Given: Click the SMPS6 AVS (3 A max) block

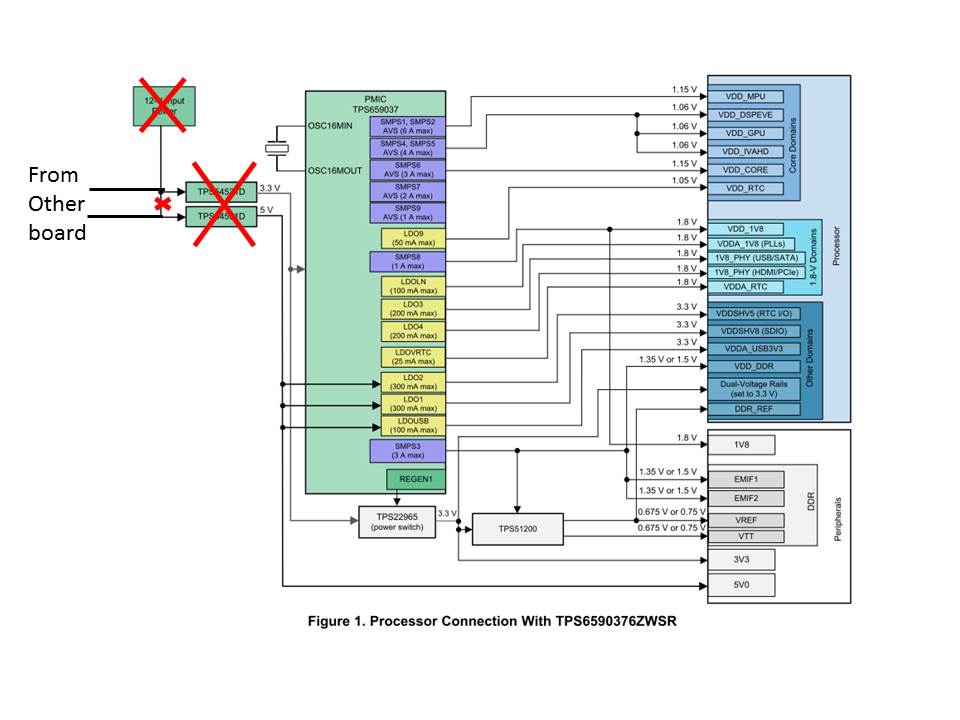Looking at the screenshot, I should tap(407, 170).
